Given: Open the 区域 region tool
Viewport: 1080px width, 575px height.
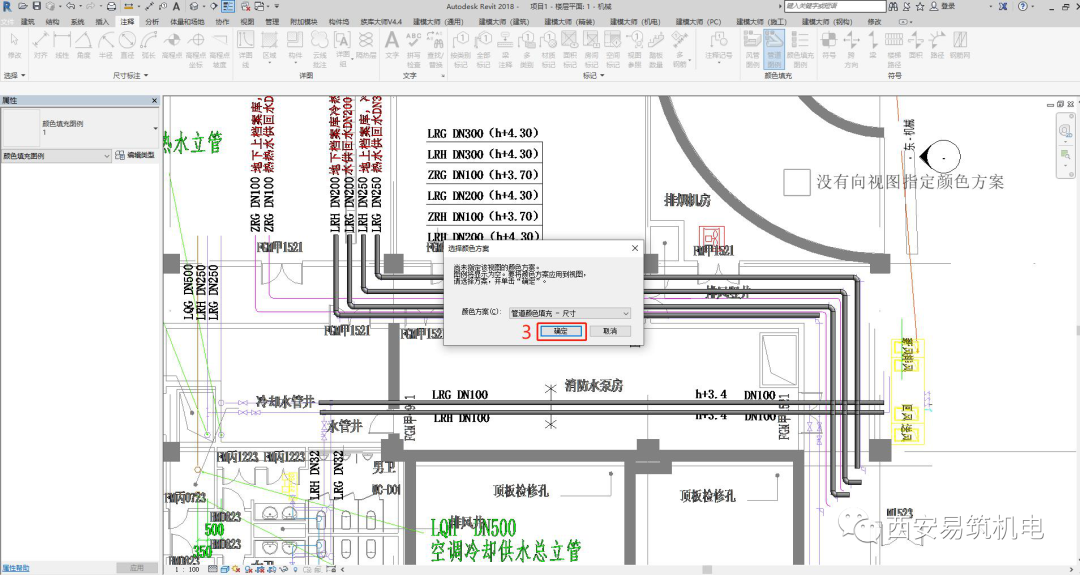Looking at the screenshot, I should (x=269, y=47).
